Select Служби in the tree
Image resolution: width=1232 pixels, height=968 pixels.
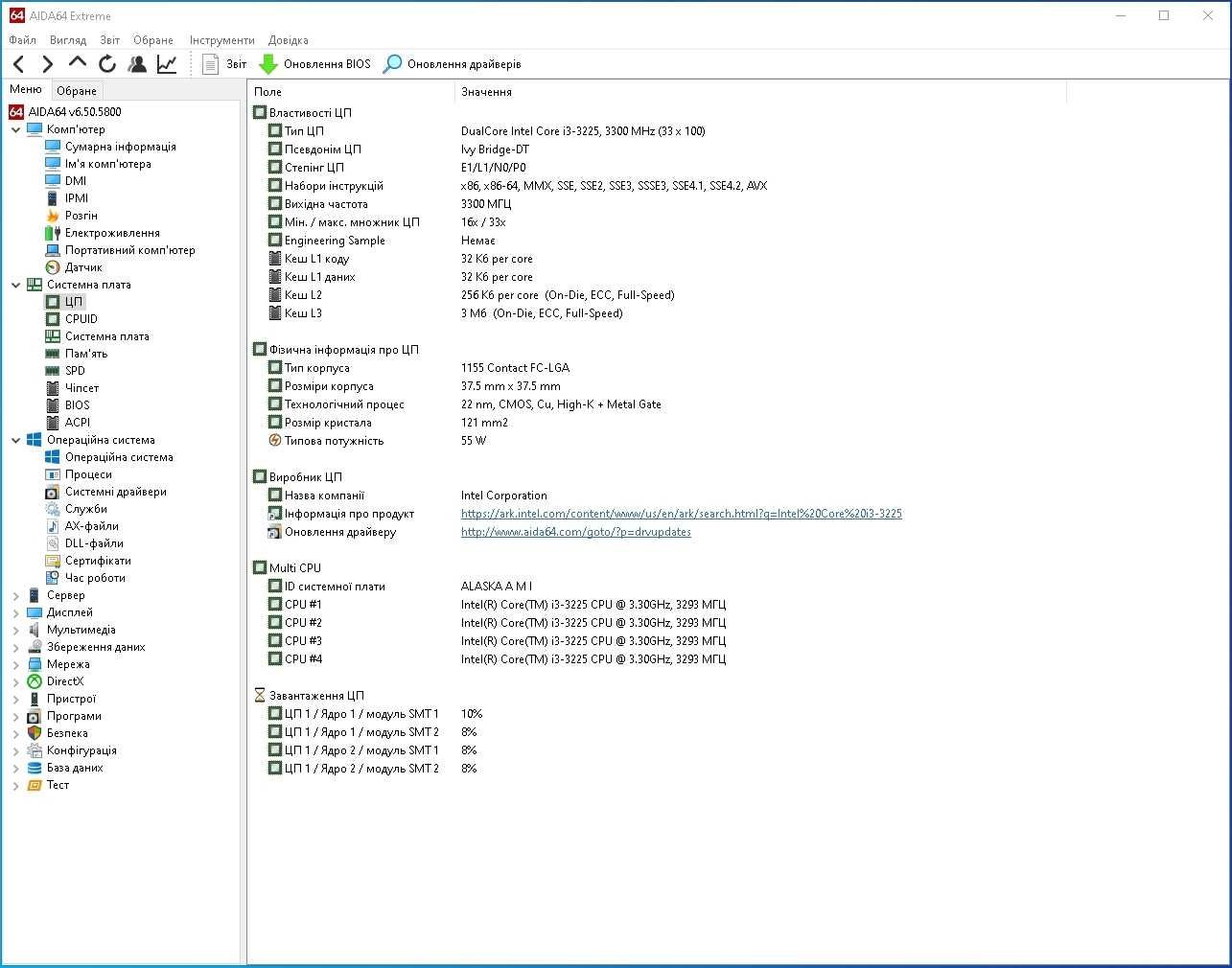86,509
